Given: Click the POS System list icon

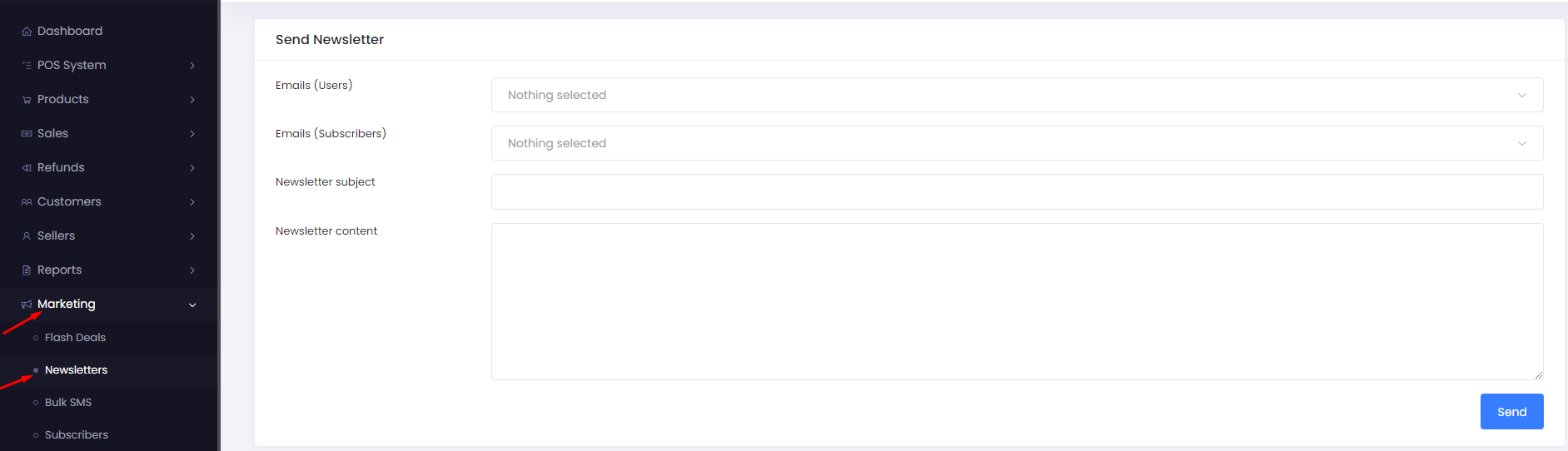Looking at the screenshot, I should pos(27,66).
